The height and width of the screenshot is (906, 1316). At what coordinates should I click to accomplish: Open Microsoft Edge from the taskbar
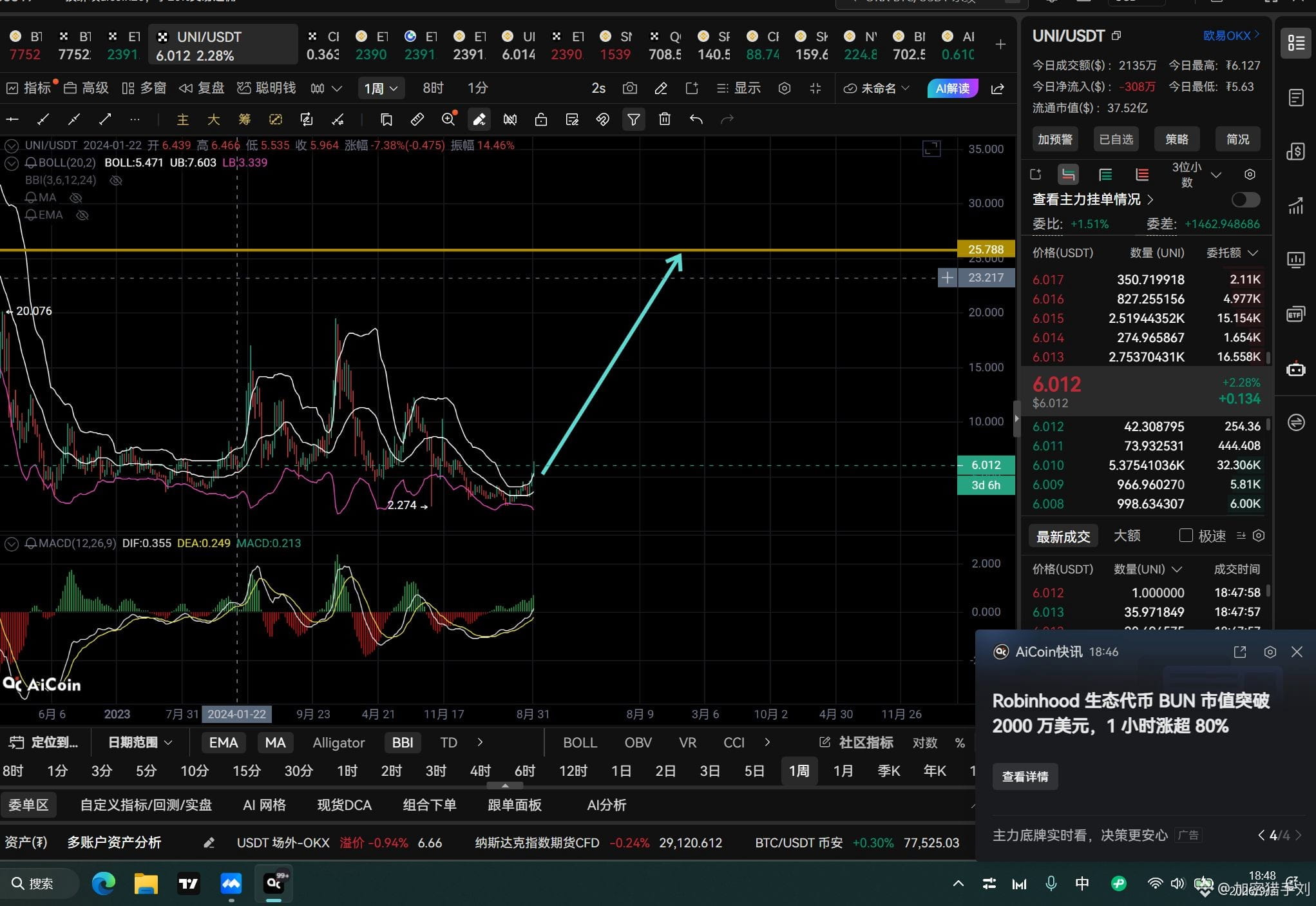pos(103,883)
